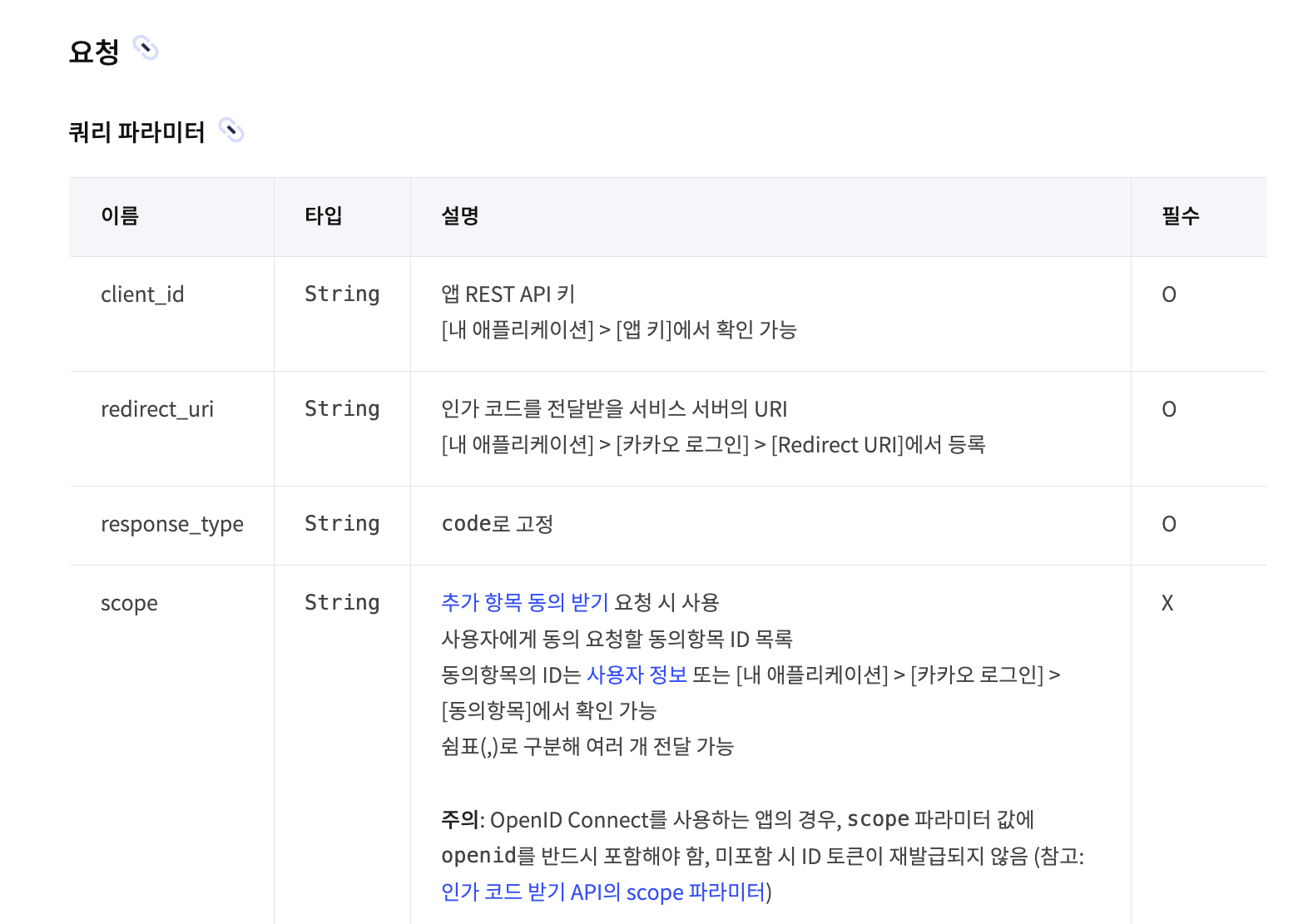Click the 이름 column header
Viewport: 1313px width, 924px height.
point(120,216)
